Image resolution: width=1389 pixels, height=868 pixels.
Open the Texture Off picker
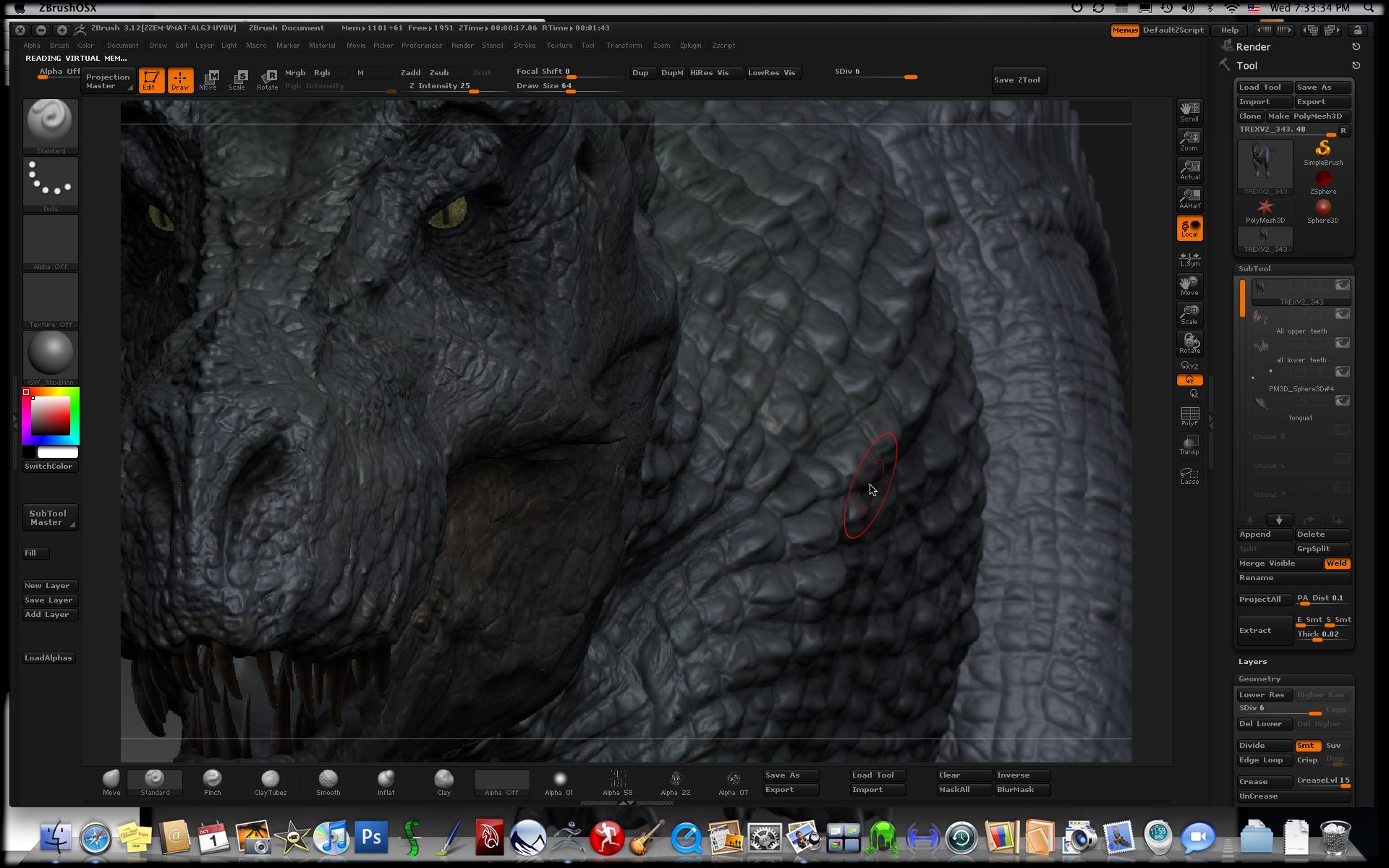(x=51, y=300)
